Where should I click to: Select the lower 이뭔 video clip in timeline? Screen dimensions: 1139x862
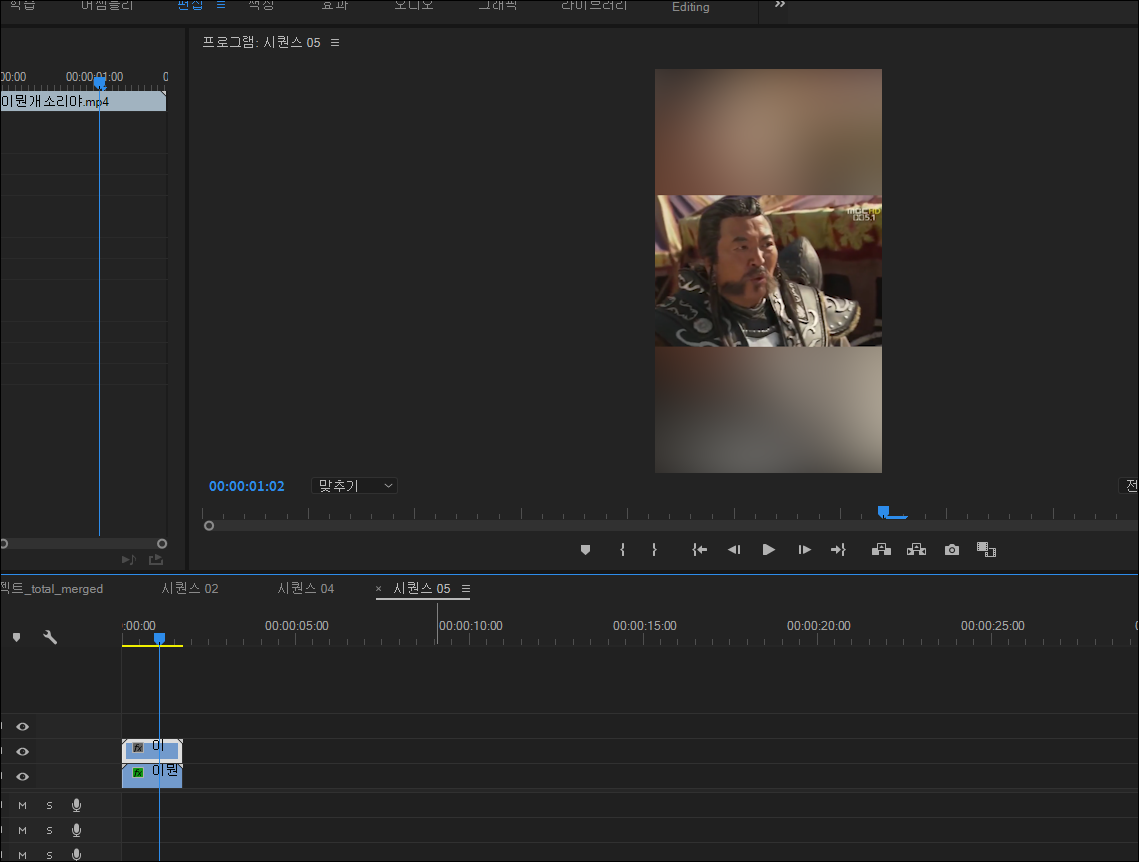[x=152, y=776]
